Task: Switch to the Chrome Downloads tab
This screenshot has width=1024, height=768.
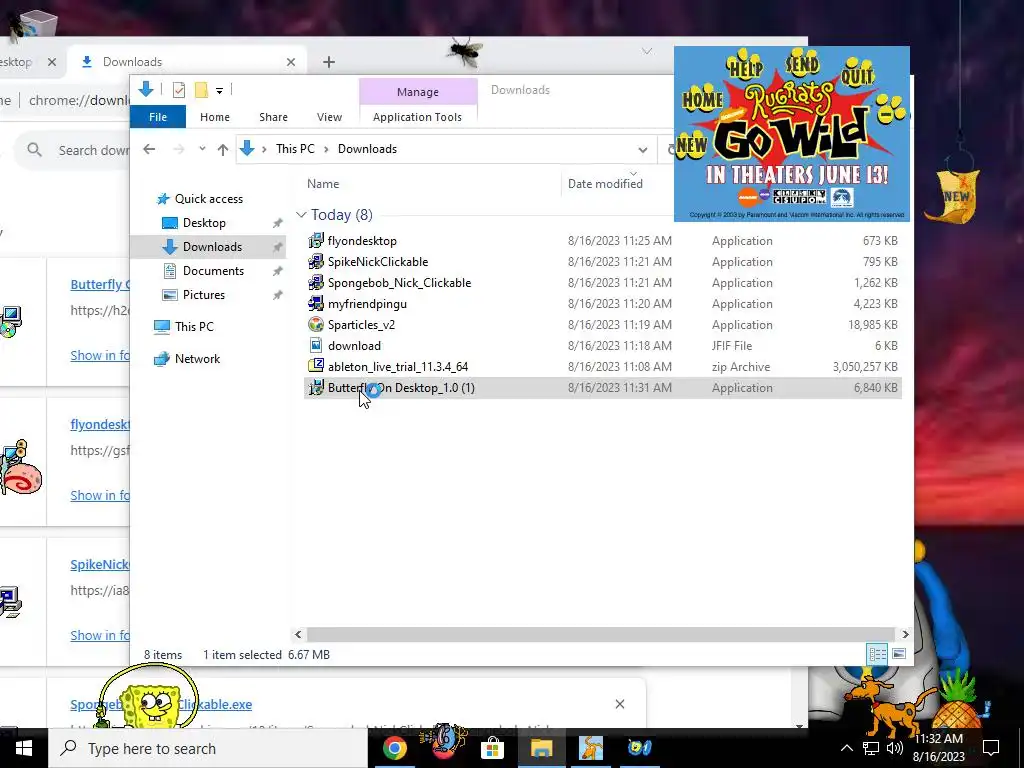Action: 186,62
